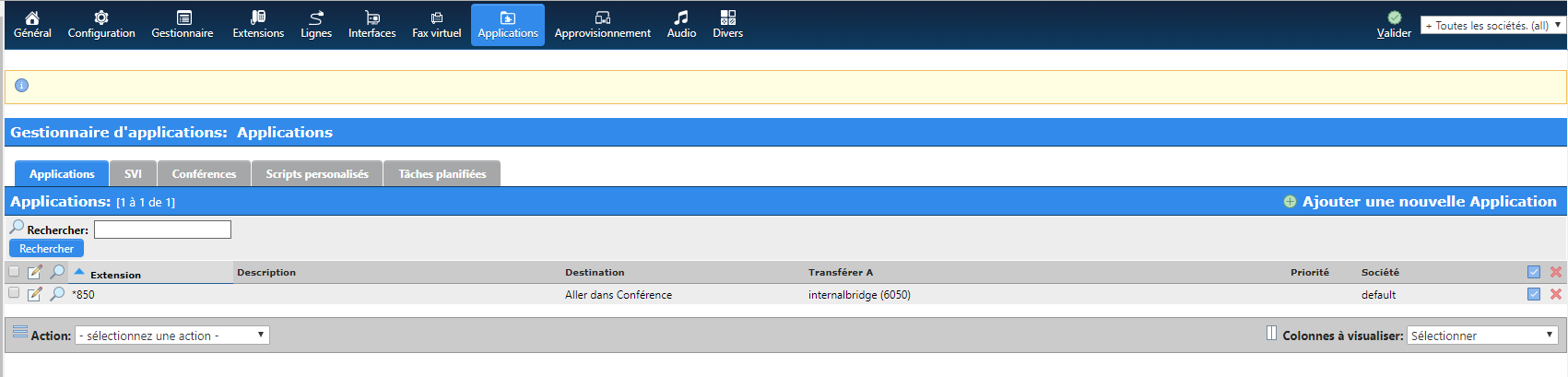Screen dimensions: 1568x377
Task: Select the Applications sub-tab
Action: [62, 173]
